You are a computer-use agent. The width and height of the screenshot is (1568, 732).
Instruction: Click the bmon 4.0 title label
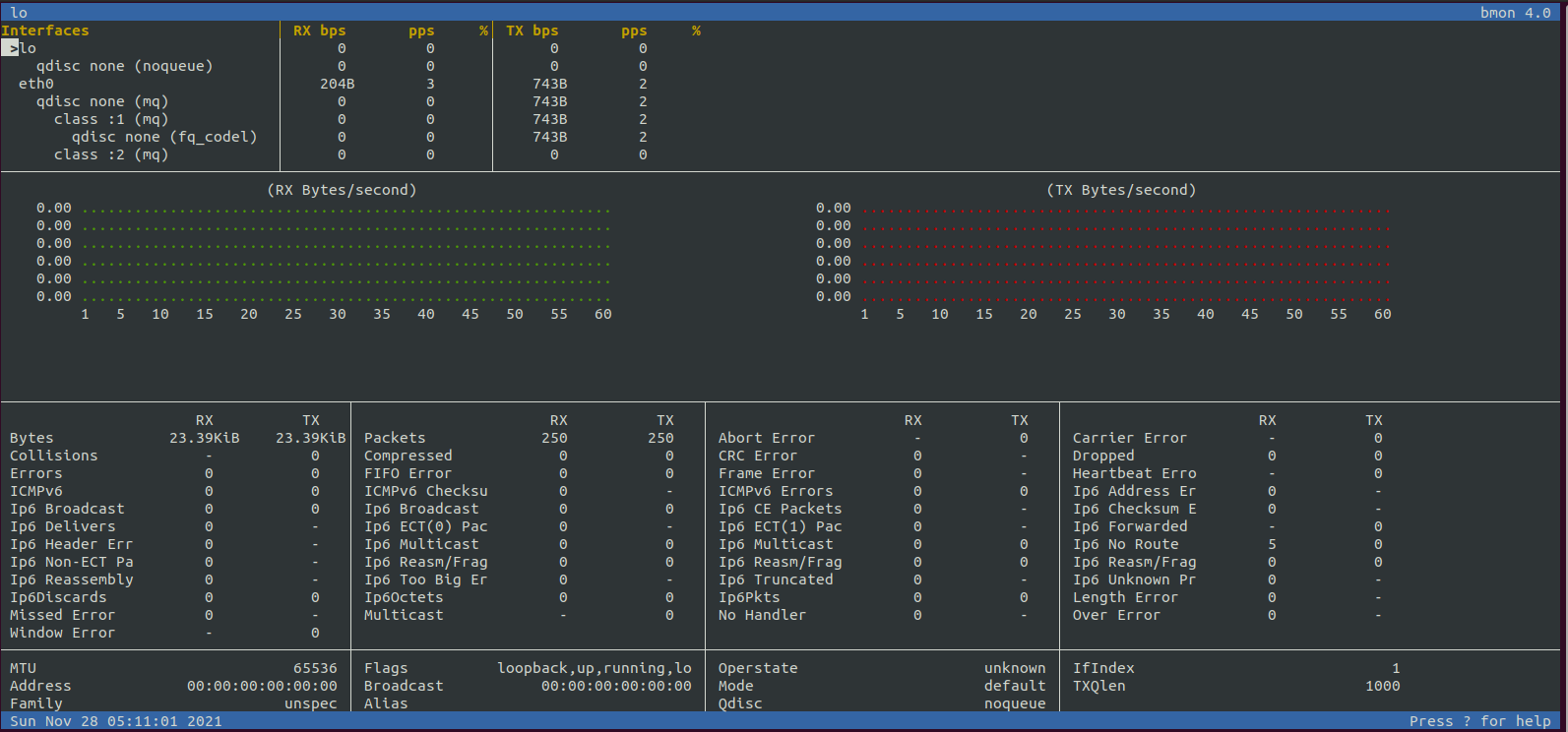point(1516,13)
